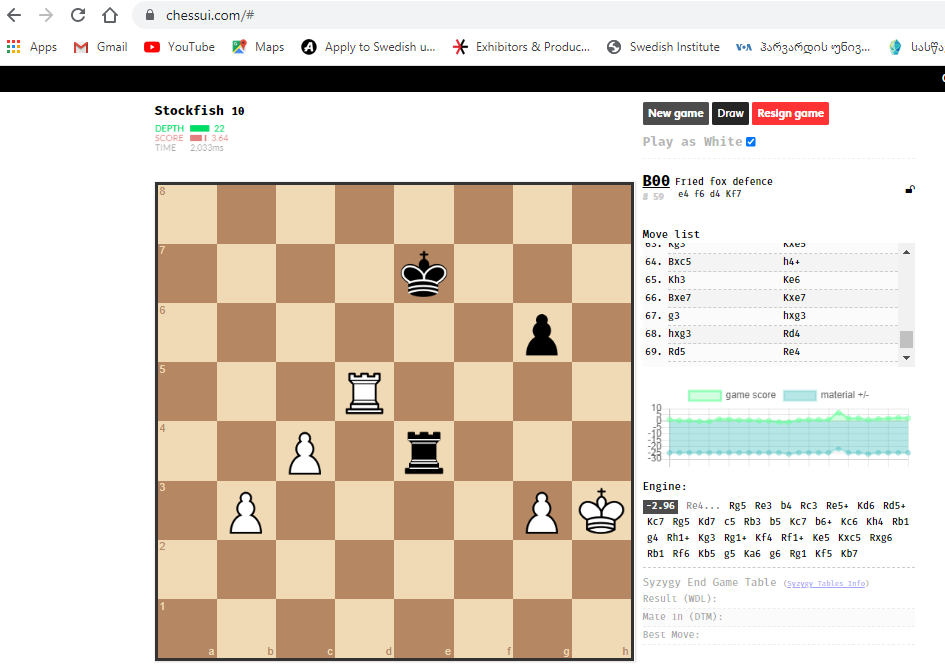
Task: Select black move Ke6 in list
Action: [x=791, y=280]
